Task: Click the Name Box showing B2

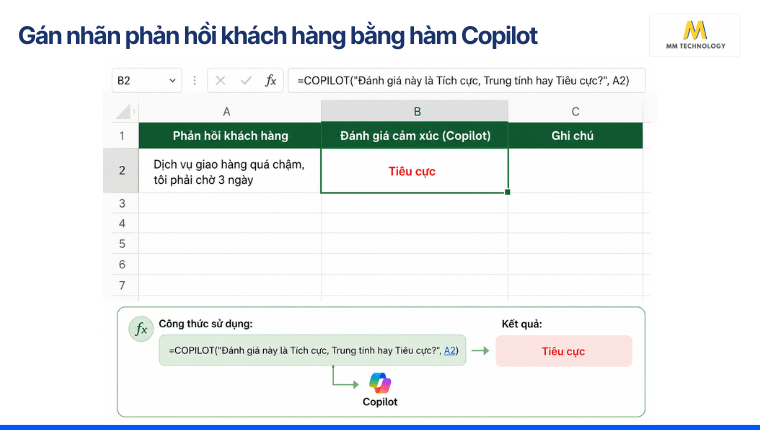Action: [x=147, y=80]
